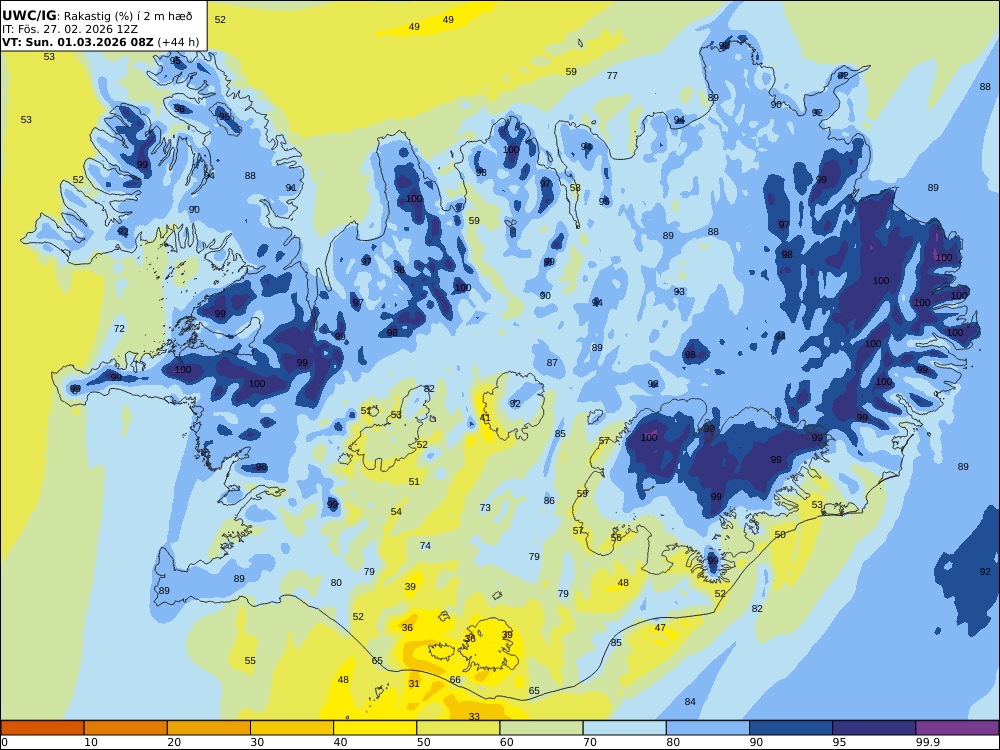Image resolution: width=1000 pixels, height=750 pixels.
Task: Click the humidity value '91' on the map
Action: (x=291, y=188)
